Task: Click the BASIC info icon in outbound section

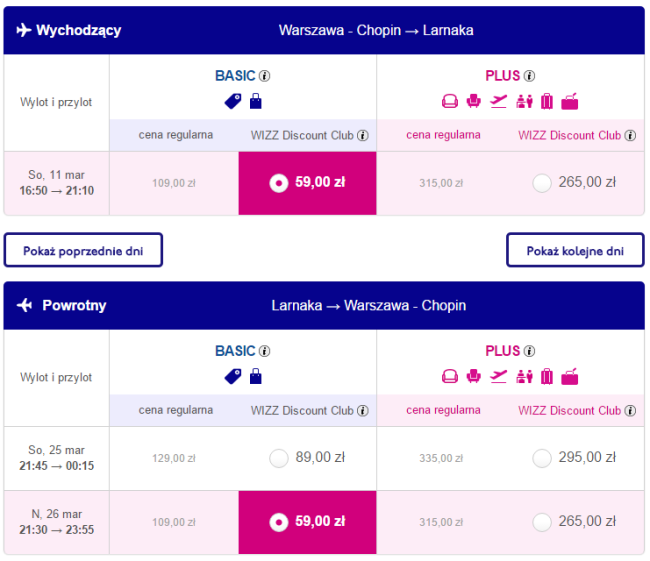Action: [264, 76]
